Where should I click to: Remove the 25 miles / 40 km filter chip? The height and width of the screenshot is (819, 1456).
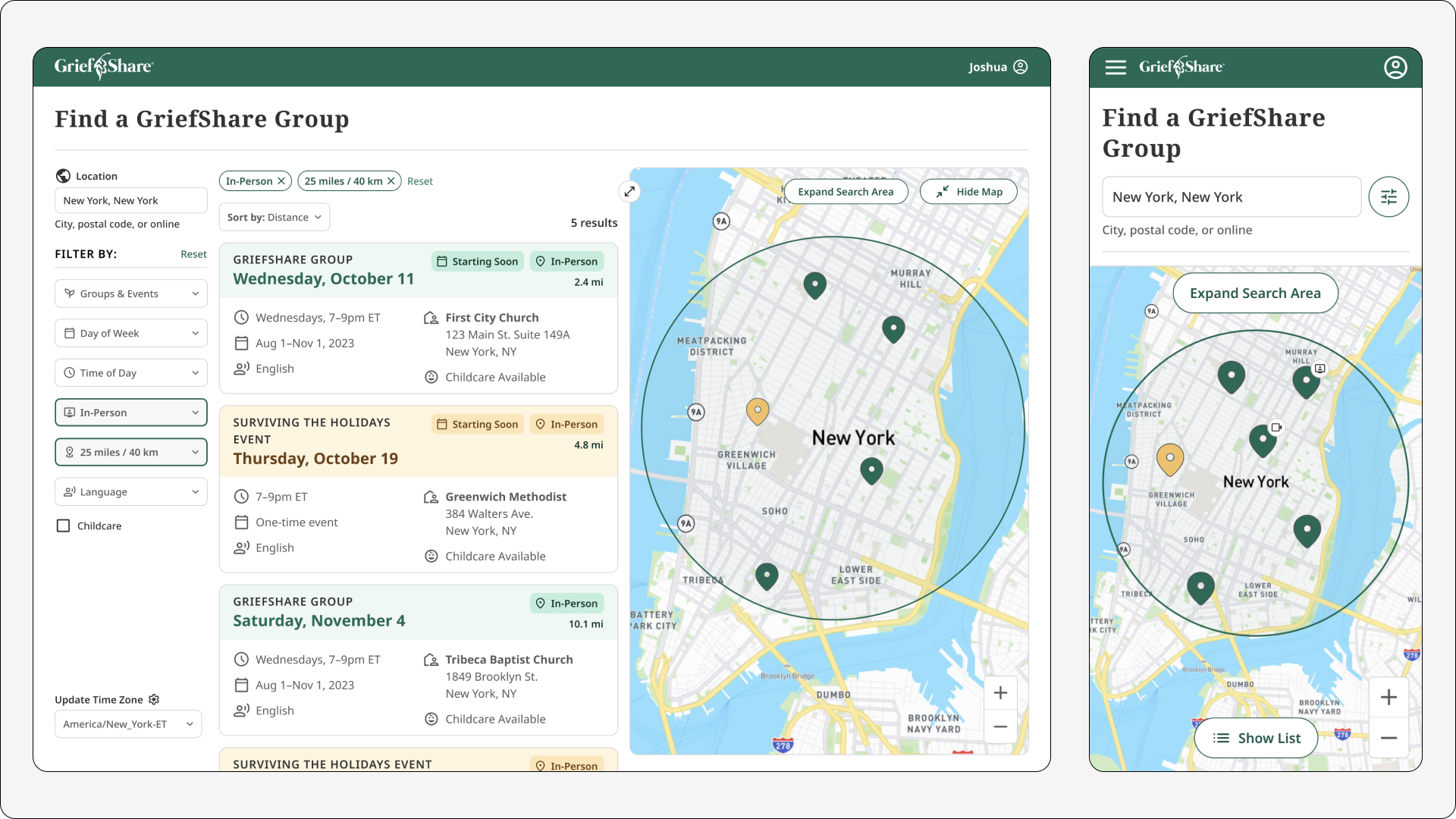391,180
